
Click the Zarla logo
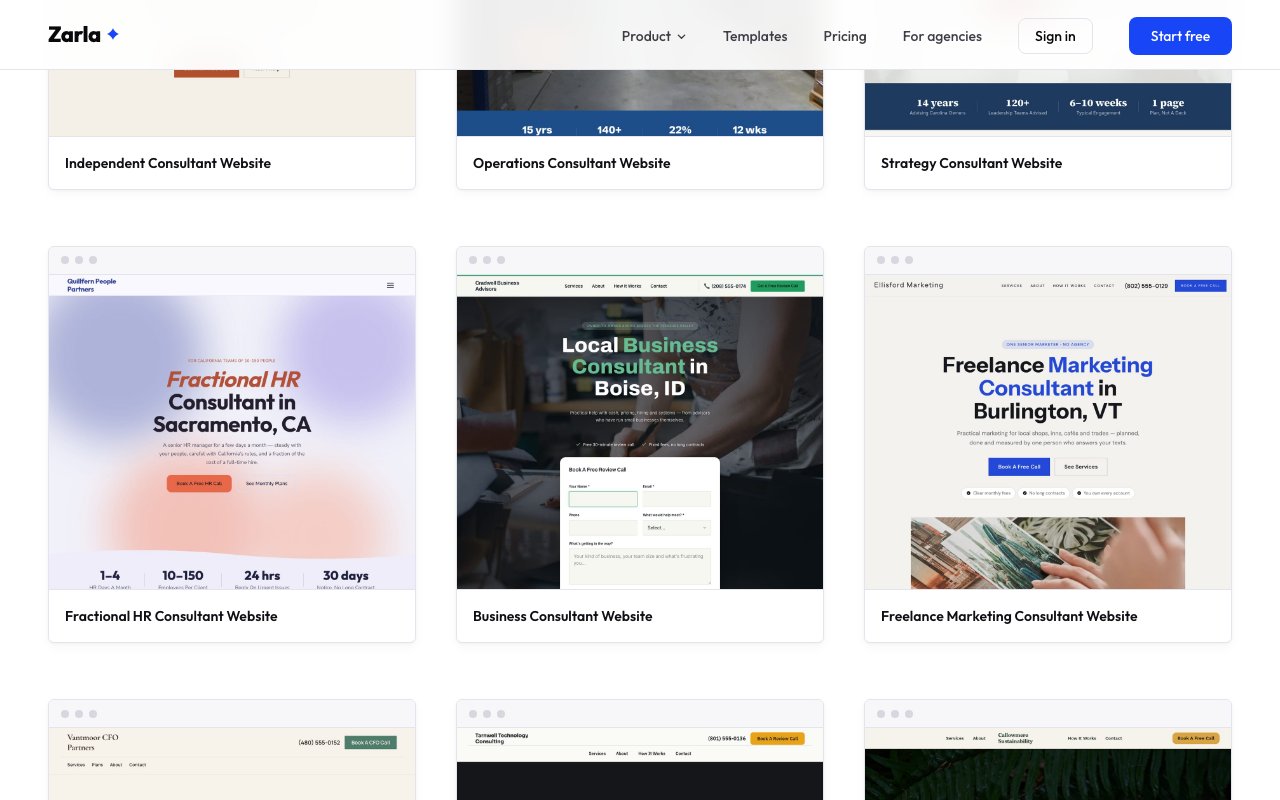click(84, 35)
